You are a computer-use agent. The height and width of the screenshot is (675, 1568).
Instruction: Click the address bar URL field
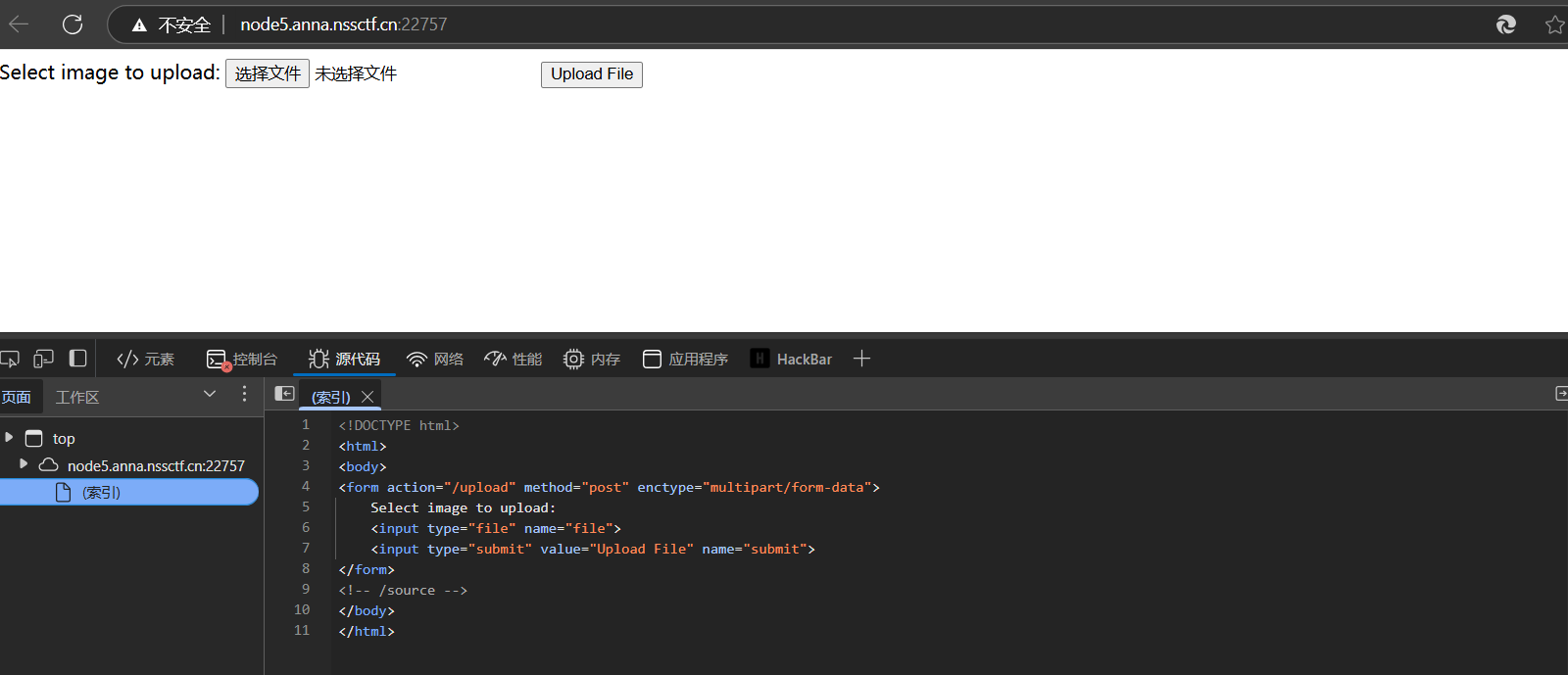click(686, 24)
